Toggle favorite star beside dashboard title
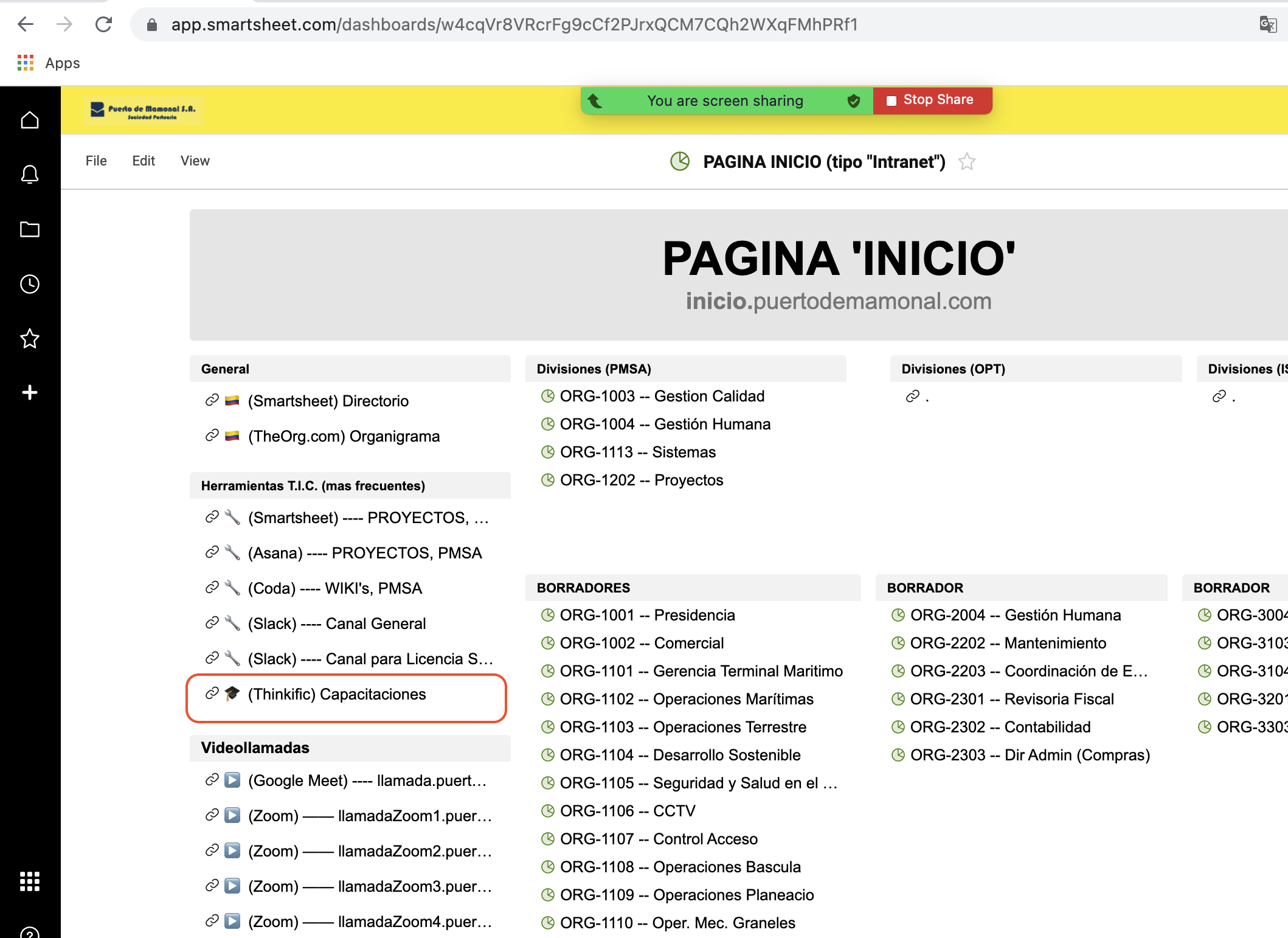 pyautogui.click(x=967, y=162)
